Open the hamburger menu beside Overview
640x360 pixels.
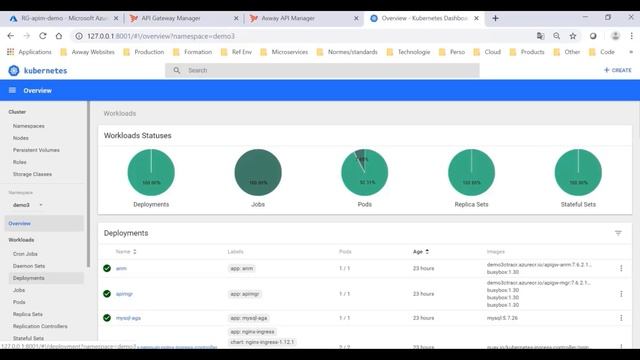tap(12, 90)
